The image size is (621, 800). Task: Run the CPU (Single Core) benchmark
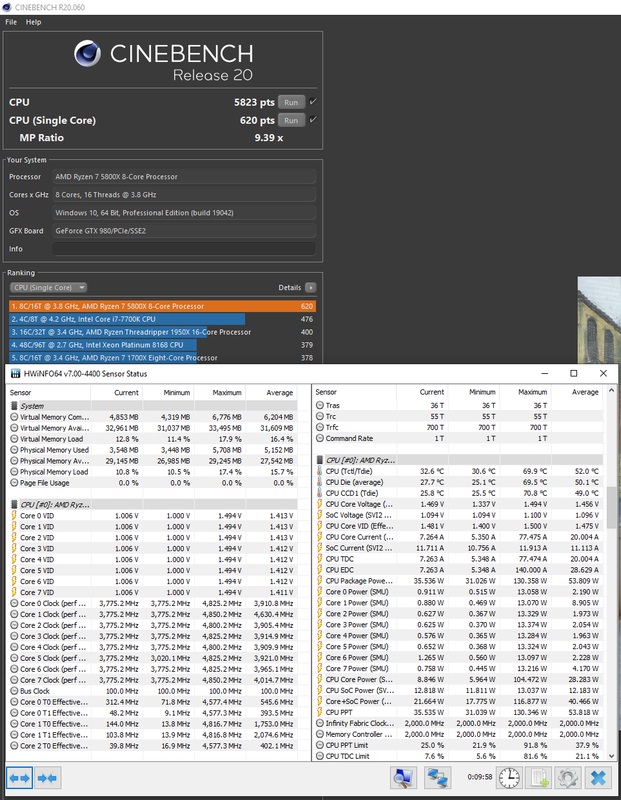[x=291, y=120]
